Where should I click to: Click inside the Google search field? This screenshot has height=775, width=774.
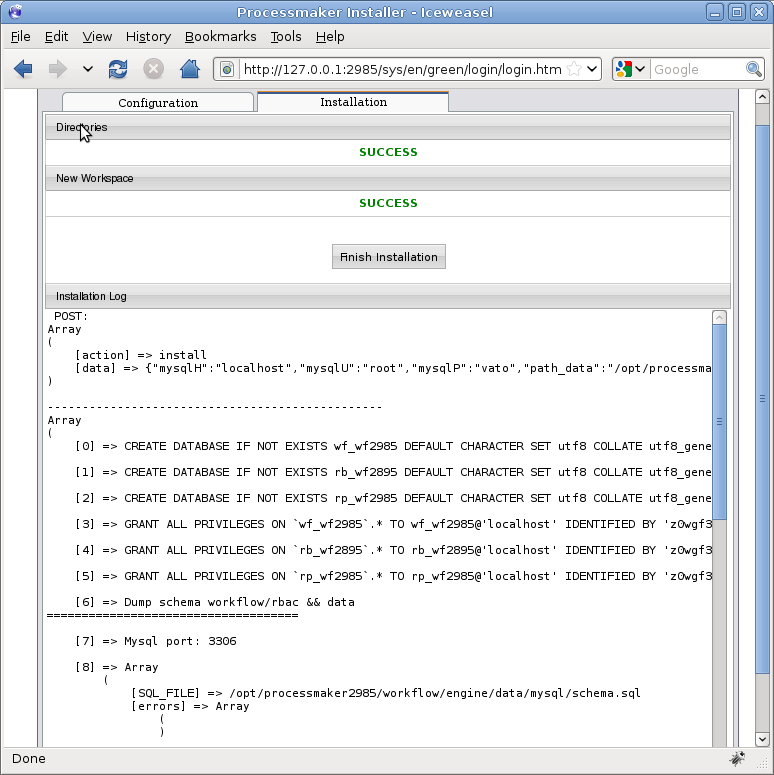(697, 69)
